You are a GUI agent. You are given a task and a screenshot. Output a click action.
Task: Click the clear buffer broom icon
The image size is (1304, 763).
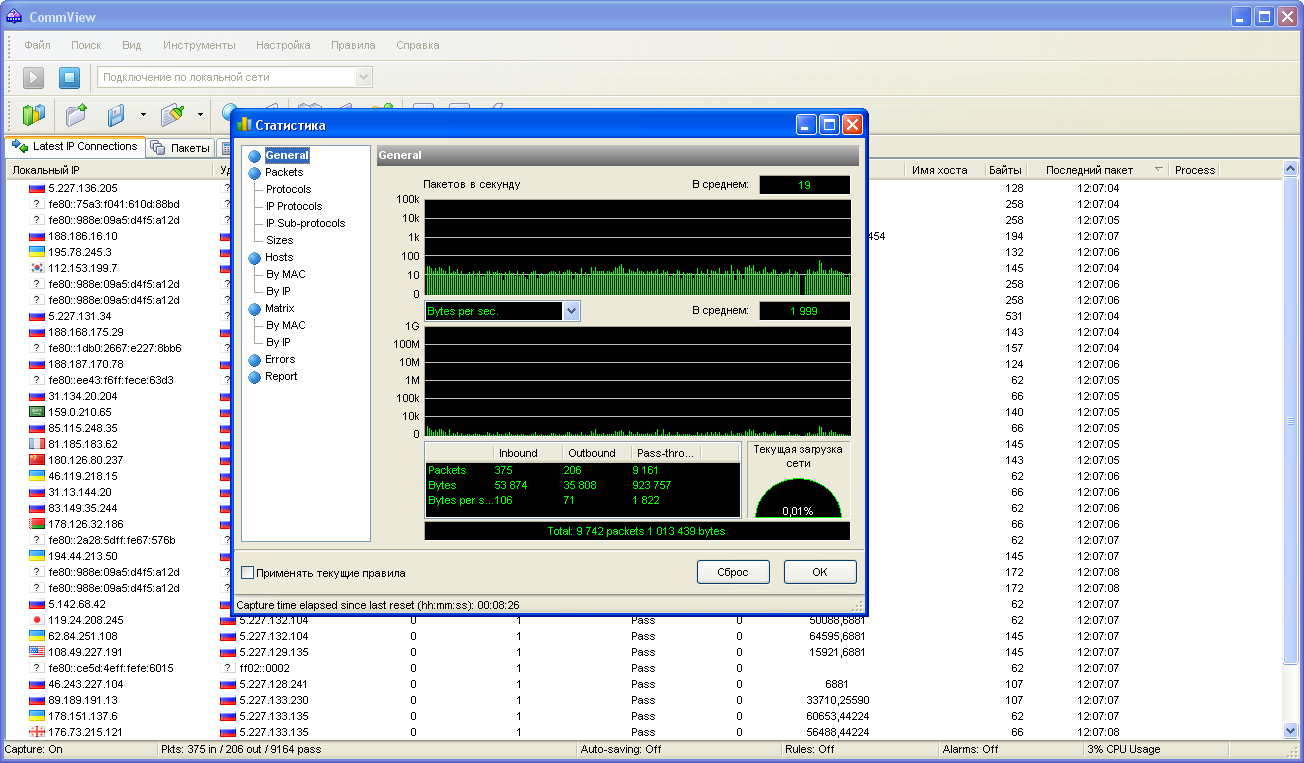tap(172, 115)
